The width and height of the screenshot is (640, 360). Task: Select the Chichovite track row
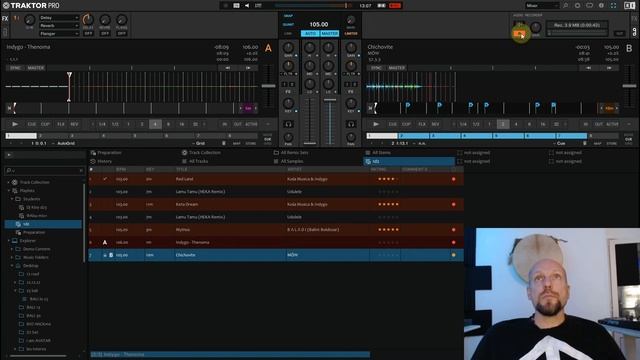[x=276, y=255]
